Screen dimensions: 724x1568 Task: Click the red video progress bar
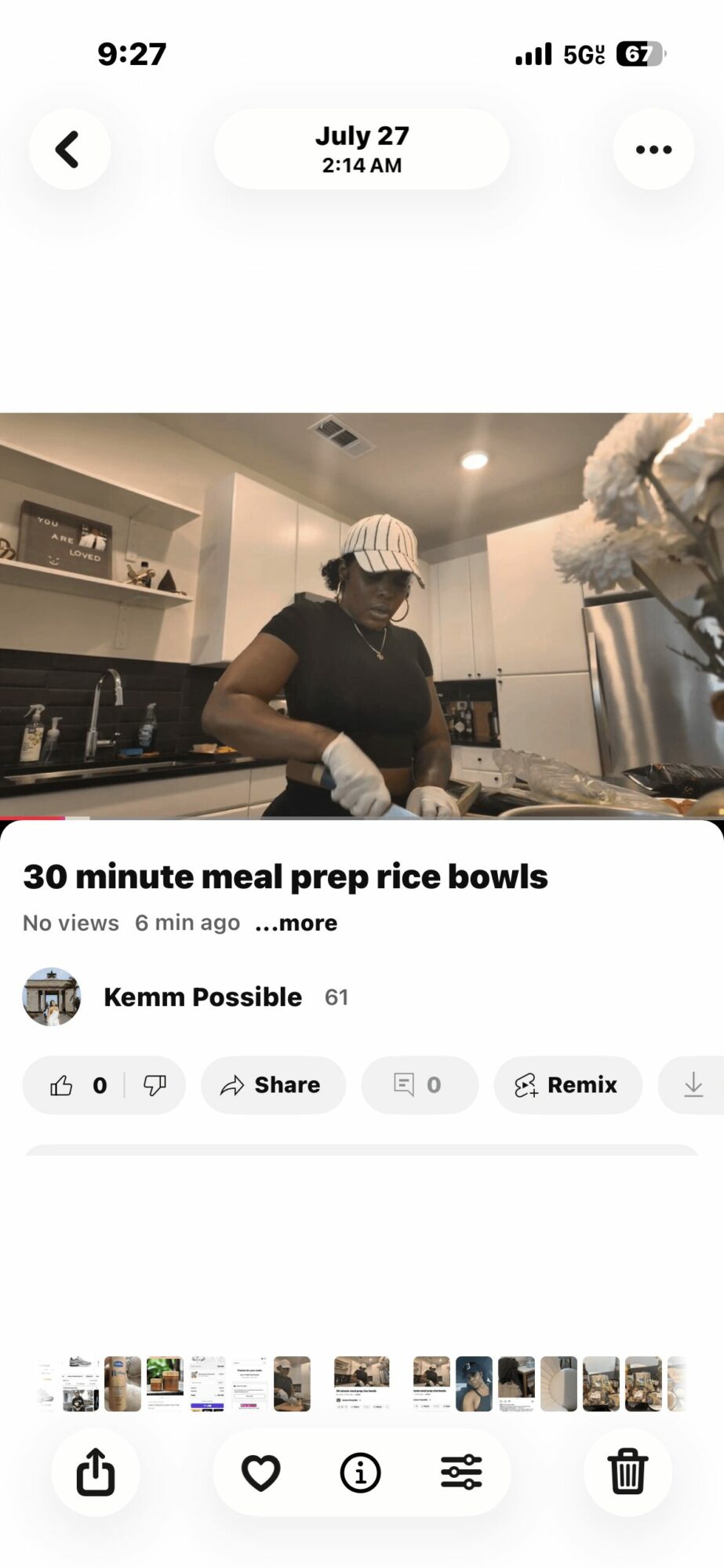pyautogui.click(x=32, y=818)
